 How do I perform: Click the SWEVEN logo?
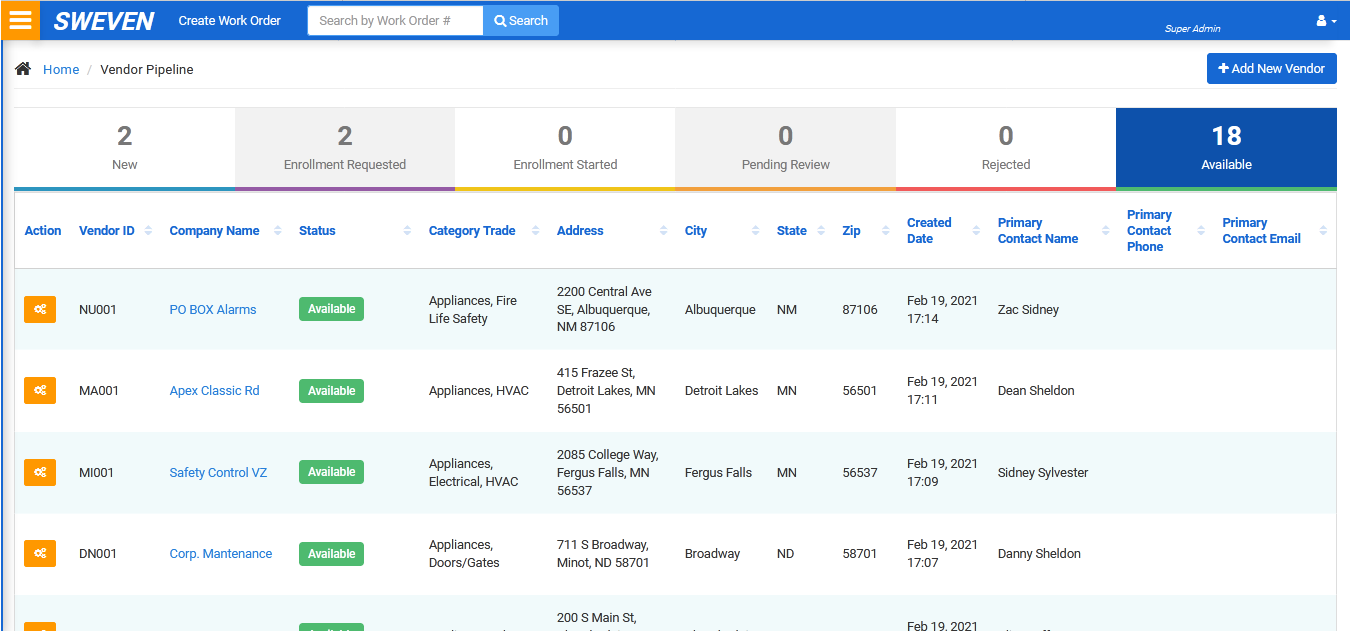point(104,21)
